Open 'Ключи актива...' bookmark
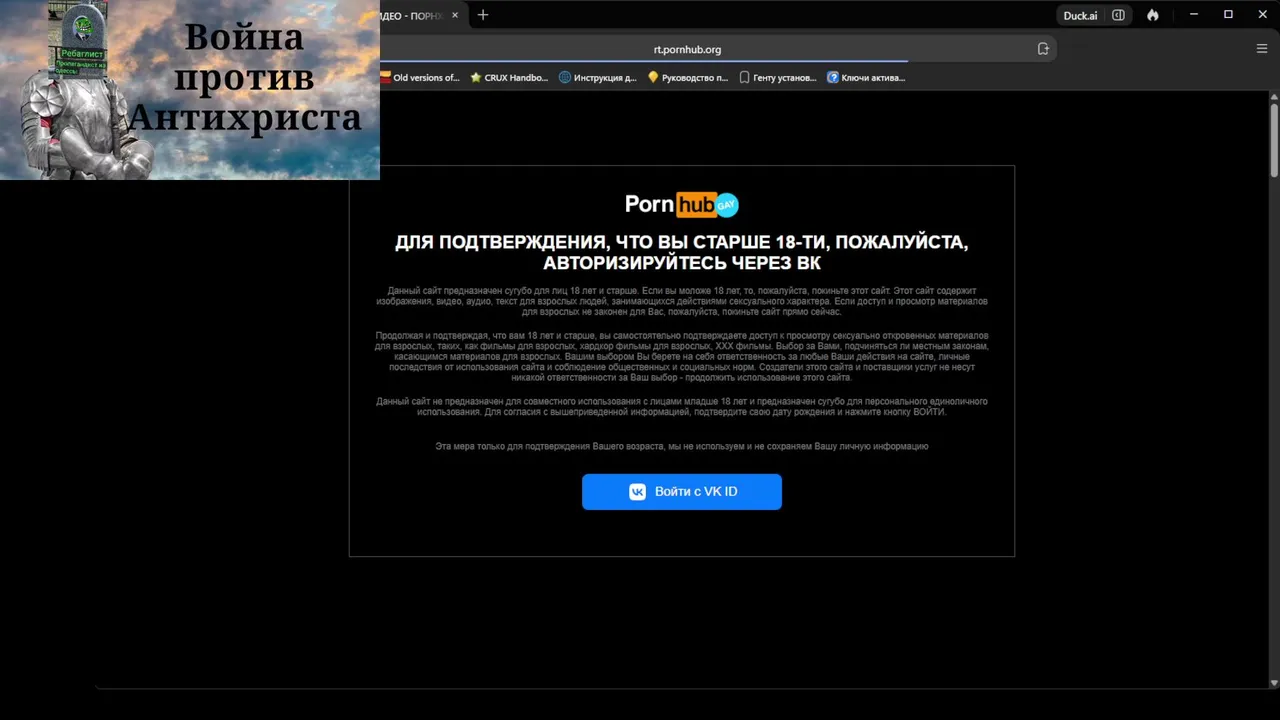 pyautogui.click(x=866, y=77)
